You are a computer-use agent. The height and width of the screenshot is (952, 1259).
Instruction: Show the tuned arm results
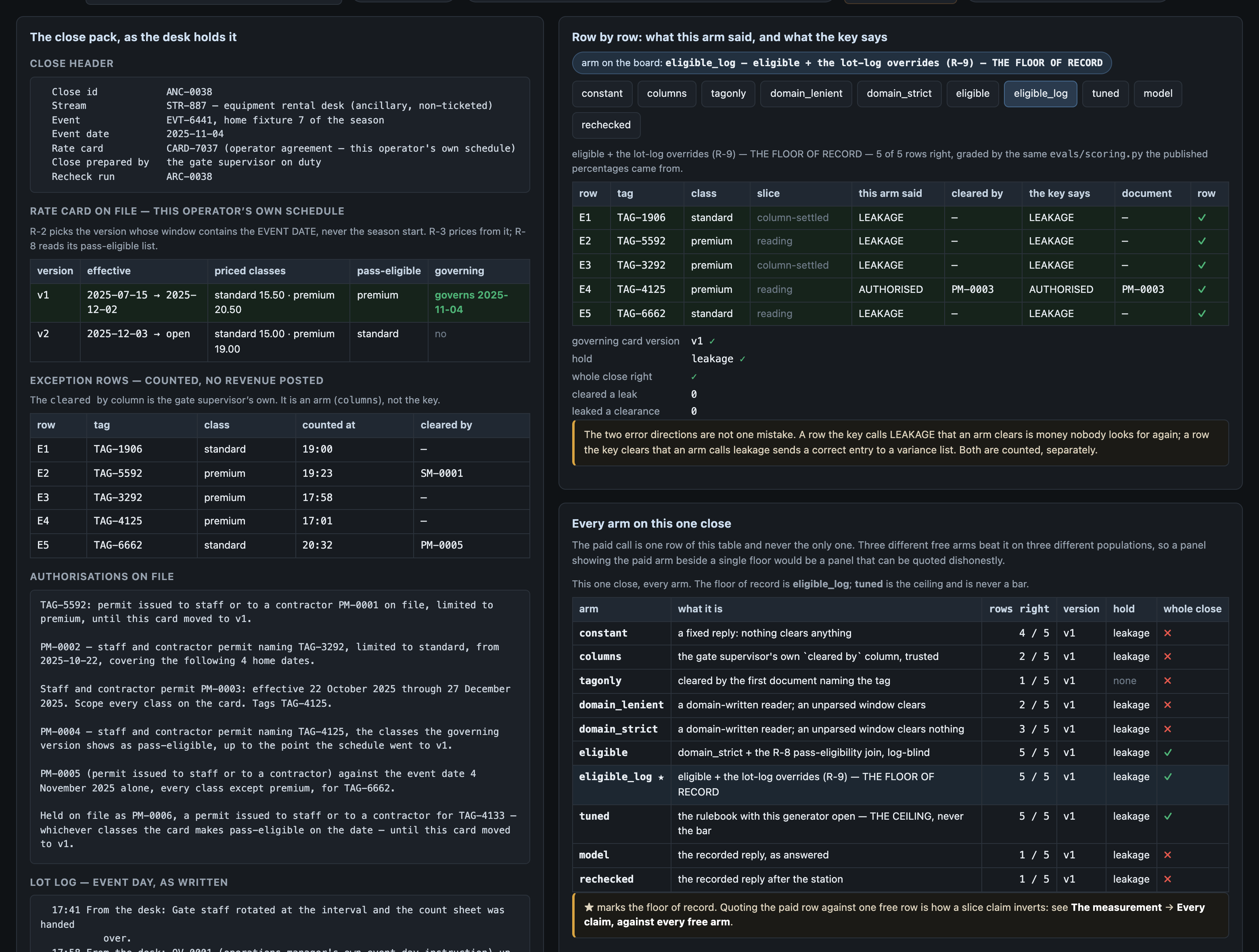pyautogui.click(x=1105, y=94)
